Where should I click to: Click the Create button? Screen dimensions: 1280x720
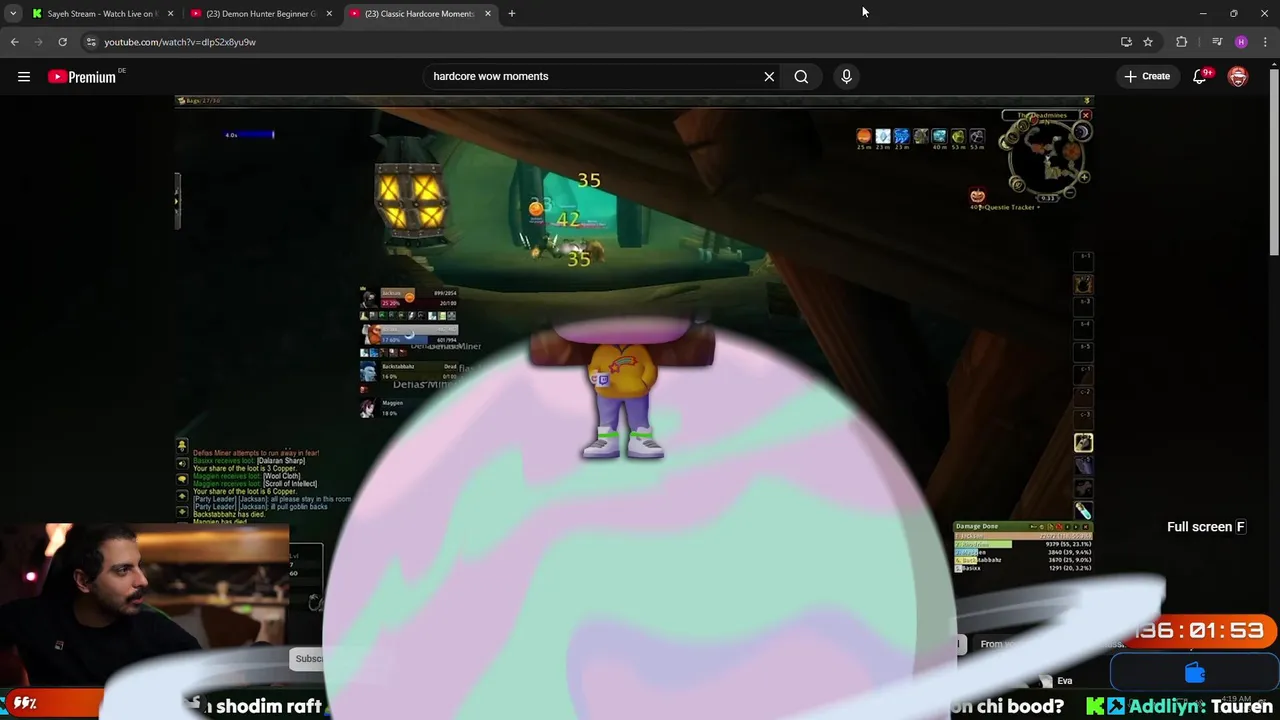point(1146,76)
